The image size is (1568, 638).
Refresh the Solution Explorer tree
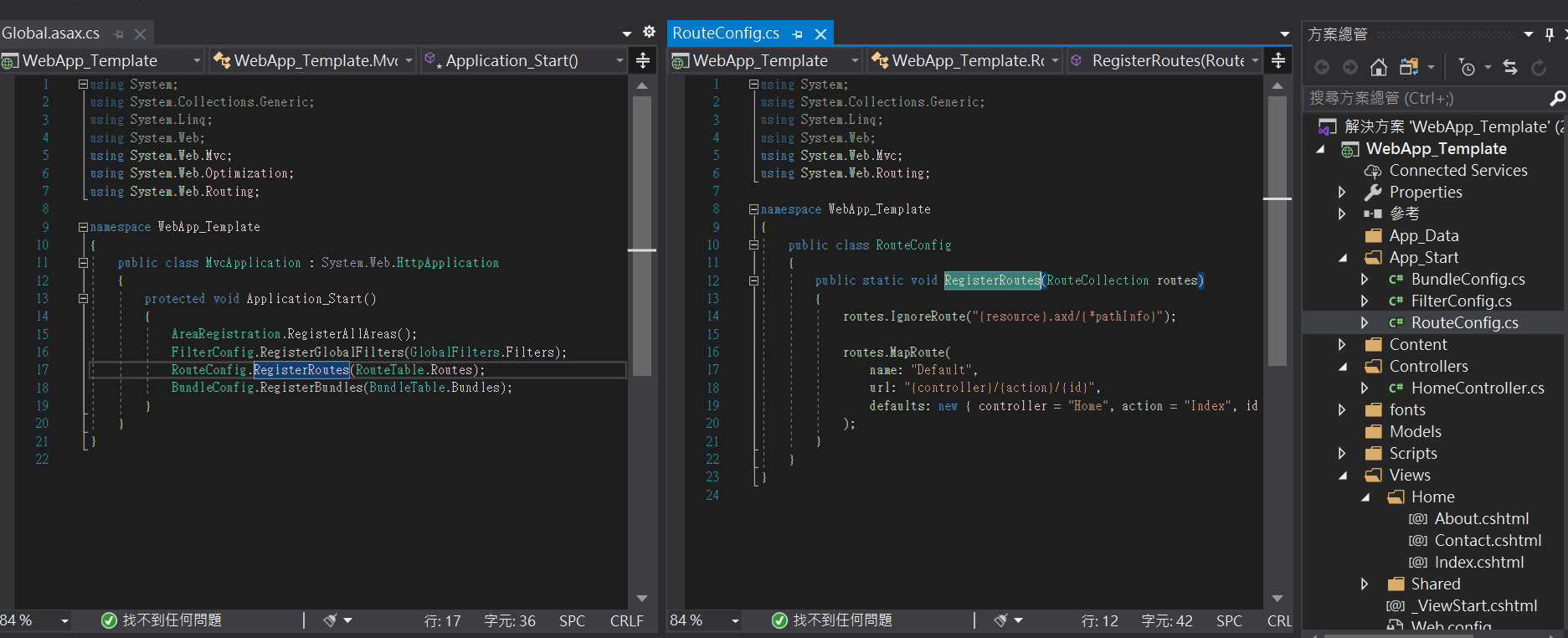click(x=1539, y=67)
